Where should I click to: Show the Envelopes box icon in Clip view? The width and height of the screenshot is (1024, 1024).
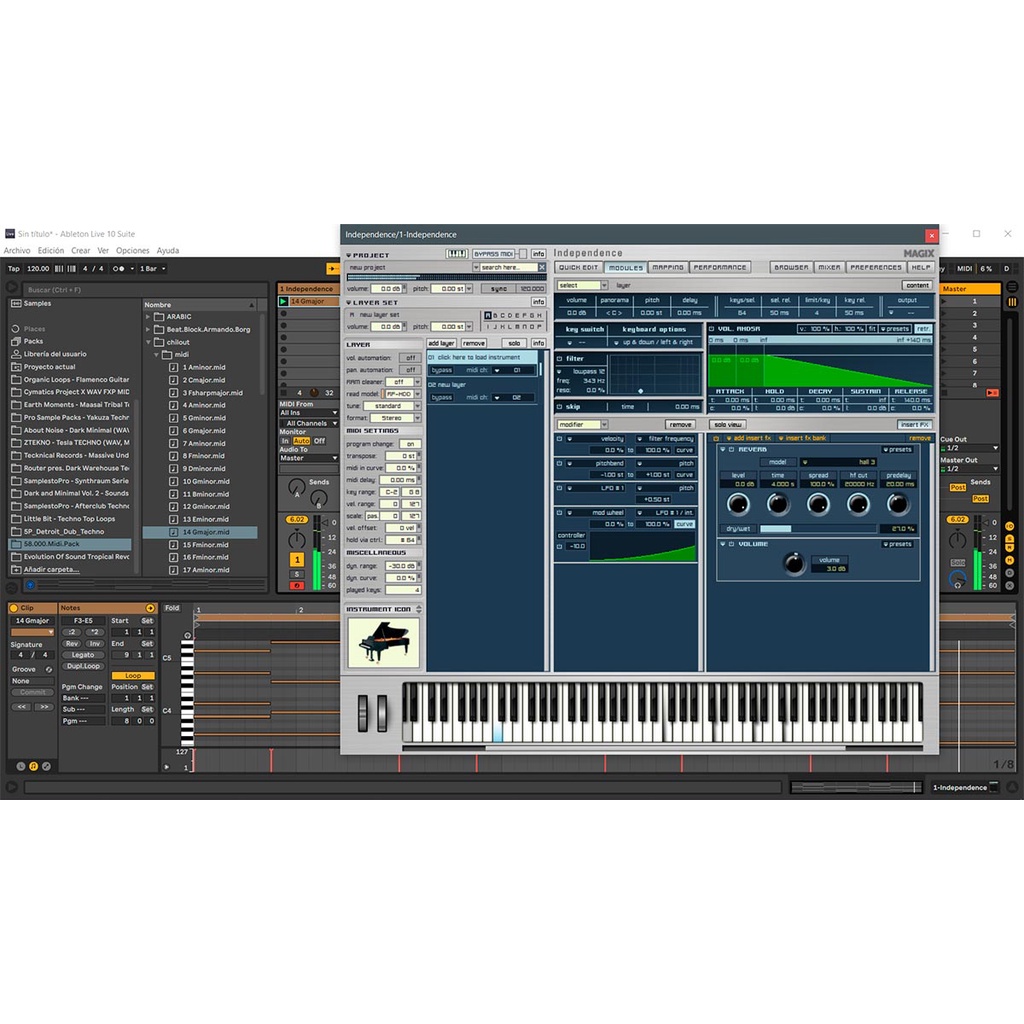pyautogui.click(x=46, y=766)
